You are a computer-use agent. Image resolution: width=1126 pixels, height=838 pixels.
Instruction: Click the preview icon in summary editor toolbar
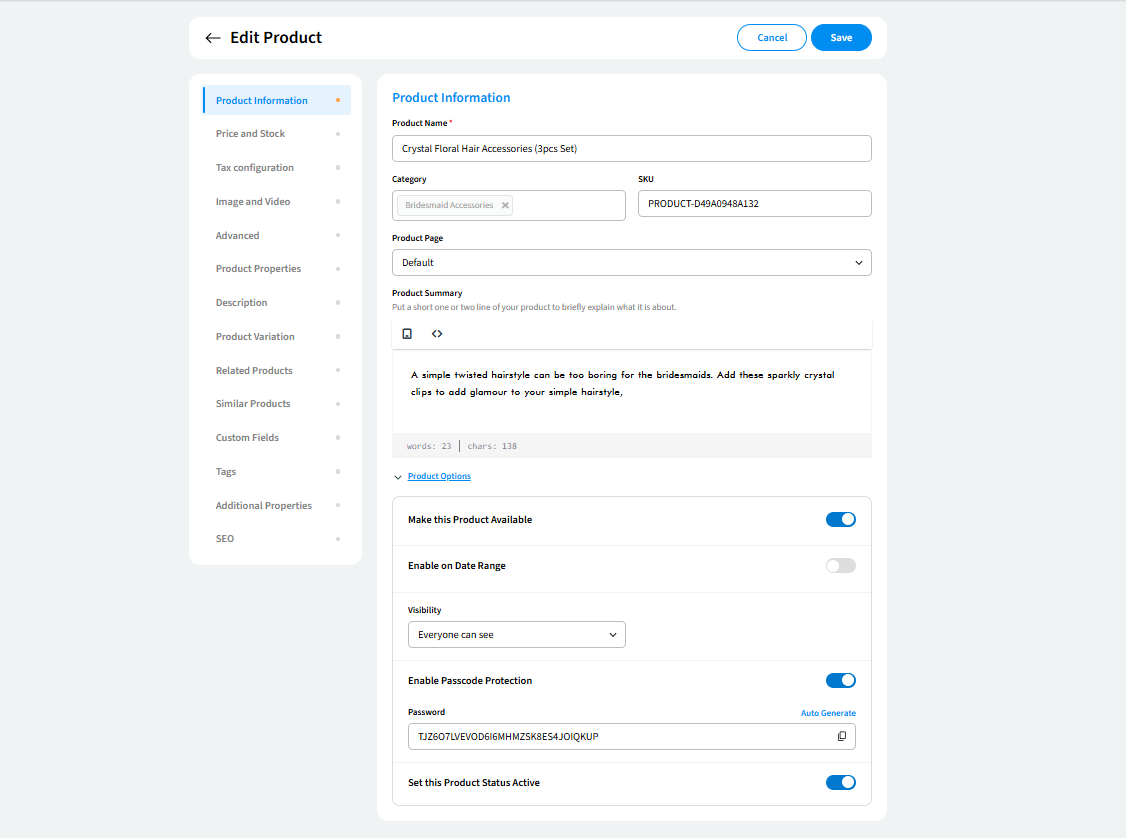point(407,333)
